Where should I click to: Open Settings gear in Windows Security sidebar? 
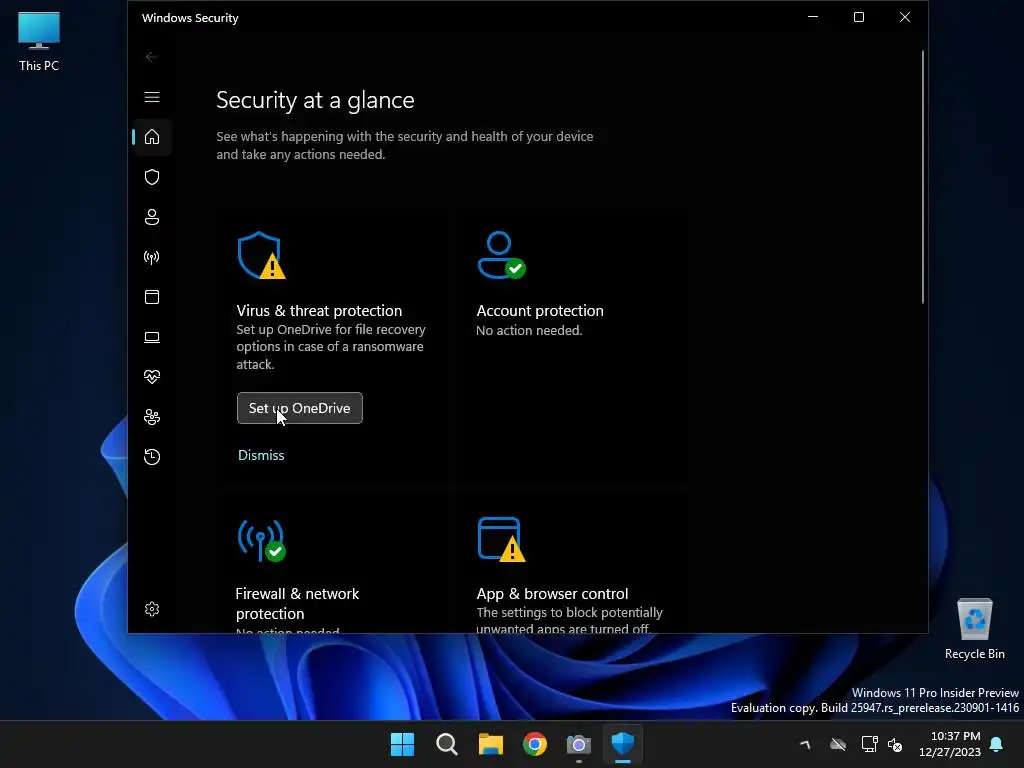[x=152, y=609]
